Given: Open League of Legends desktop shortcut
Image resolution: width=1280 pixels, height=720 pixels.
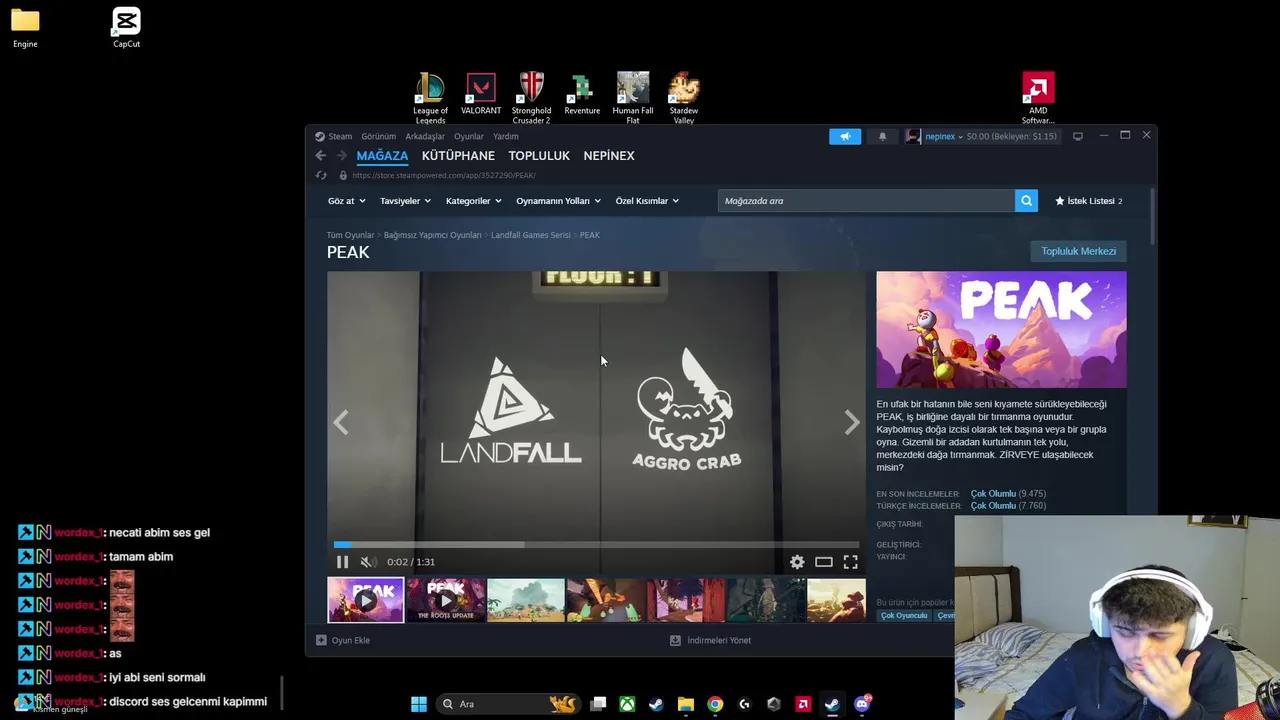Looking at the screenshot, I should (x=430, y=98).
